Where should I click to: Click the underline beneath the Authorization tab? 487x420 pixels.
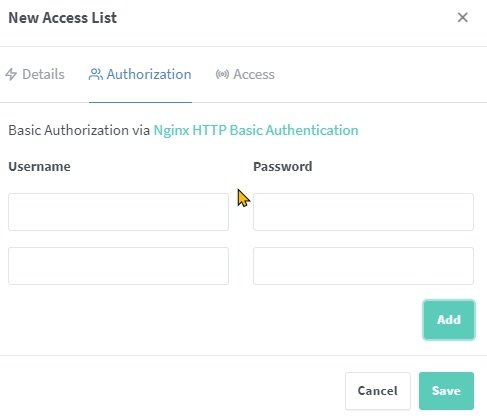pyautogui.click(x=140, y=102)
